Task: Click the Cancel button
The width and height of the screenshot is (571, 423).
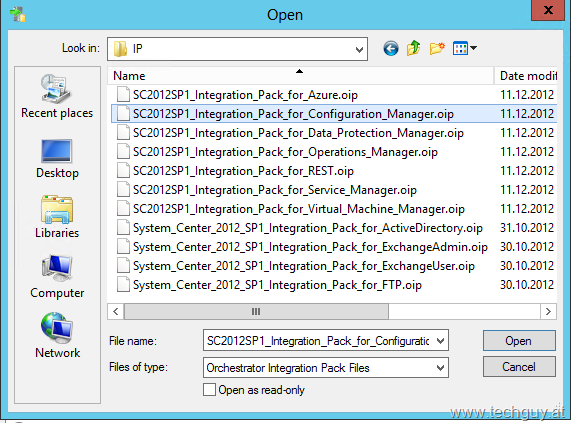Action: click(x=519, y=367)
